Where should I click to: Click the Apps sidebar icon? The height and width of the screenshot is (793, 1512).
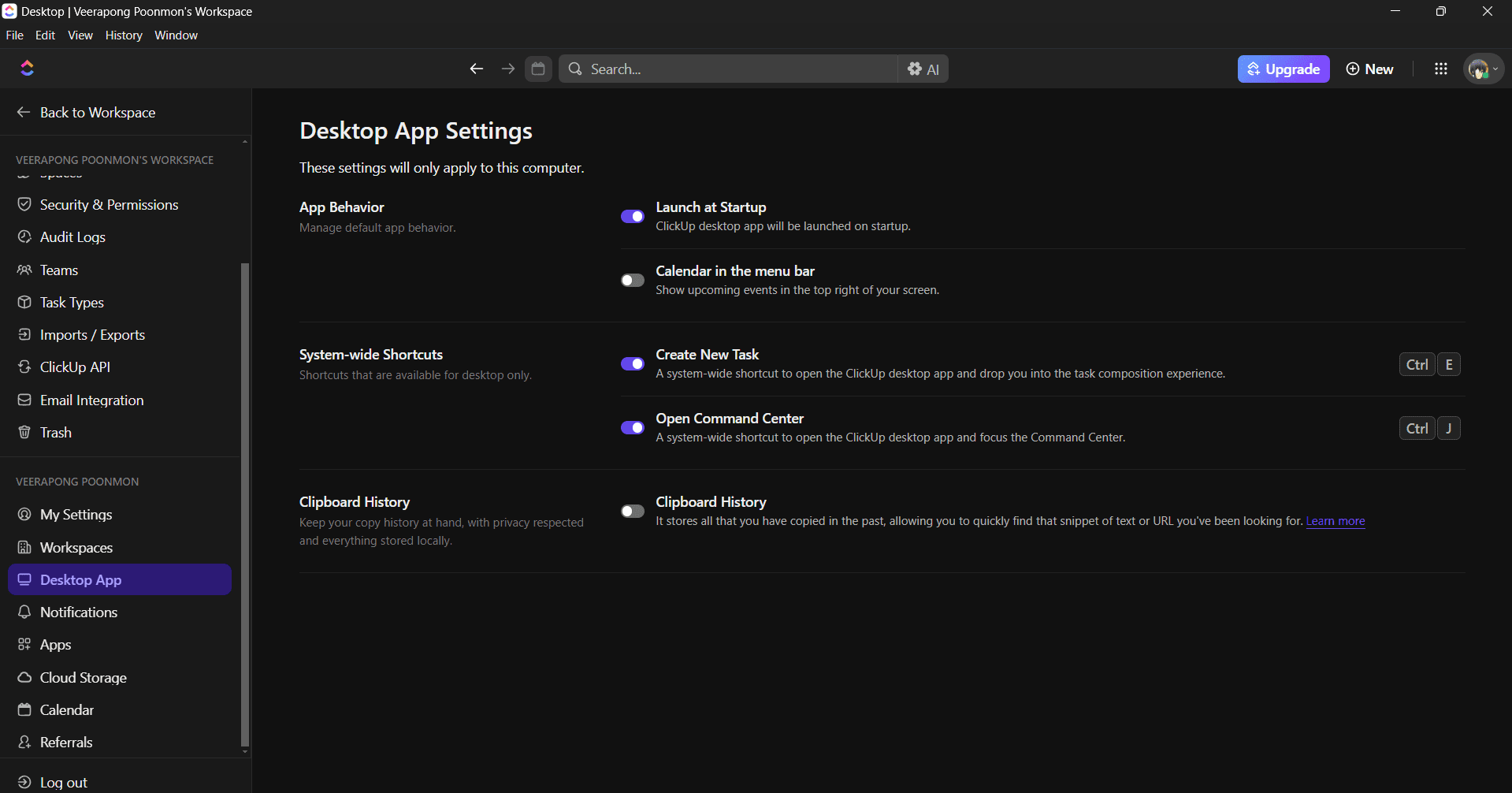pos(24,644)
